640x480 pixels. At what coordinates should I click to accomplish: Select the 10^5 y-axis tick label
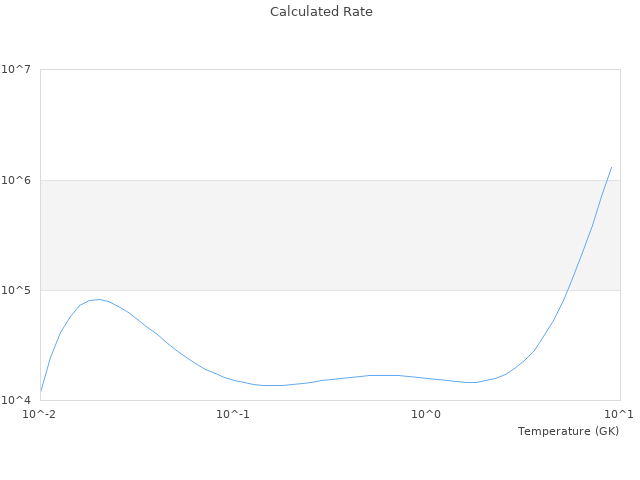click(16, 290)
